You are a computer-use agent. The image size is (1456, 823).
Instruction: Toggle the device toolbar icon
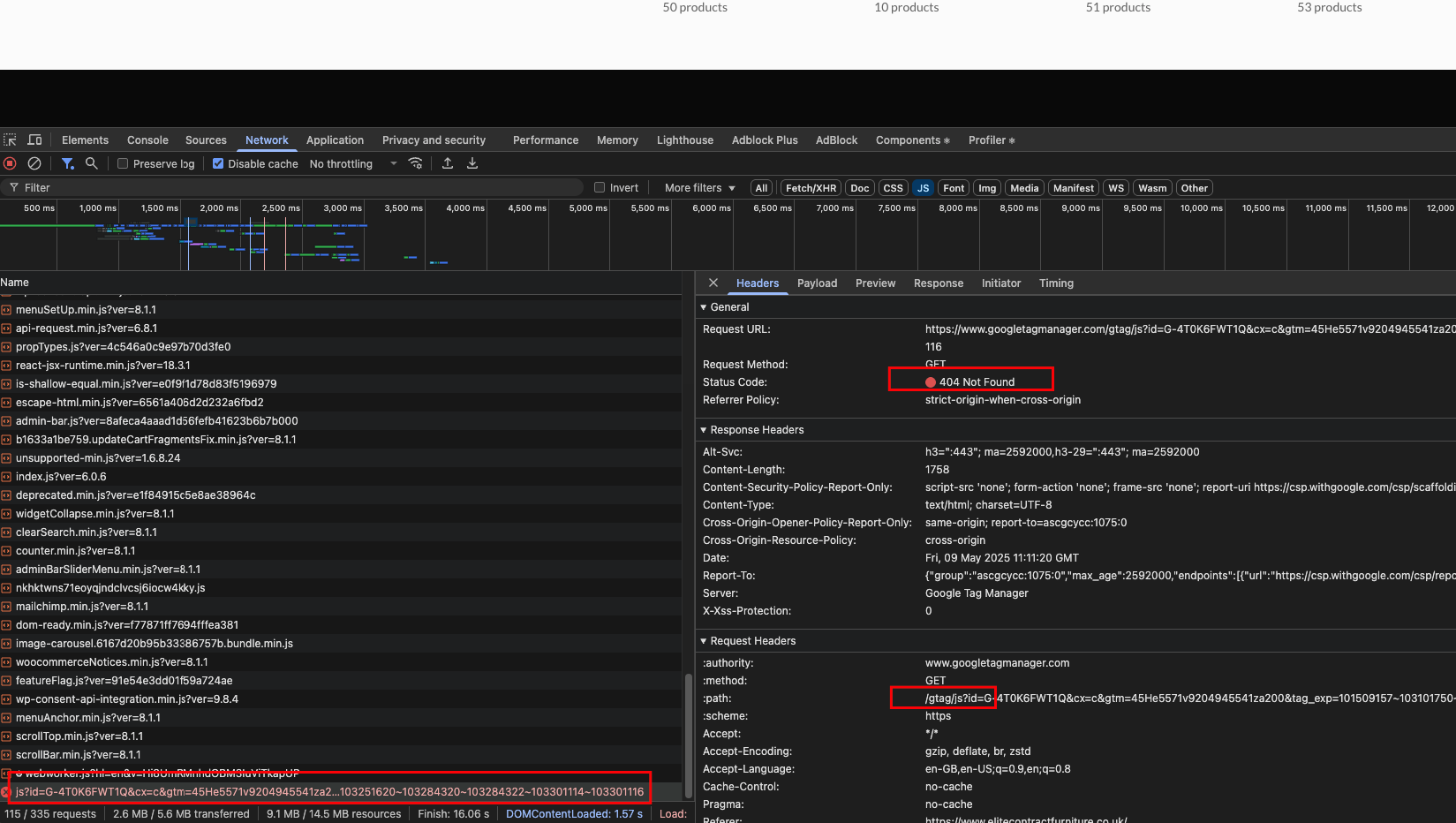[34, 140]
